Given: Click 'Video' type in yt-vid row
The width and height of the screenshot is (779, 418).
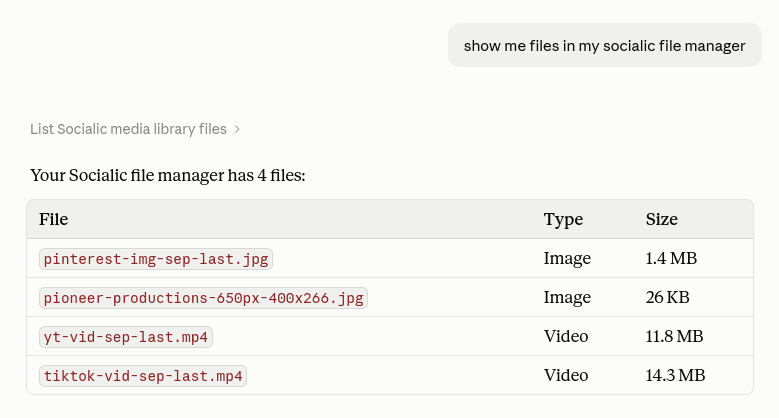Looking at the screenshot, I should tap(566, 336).
